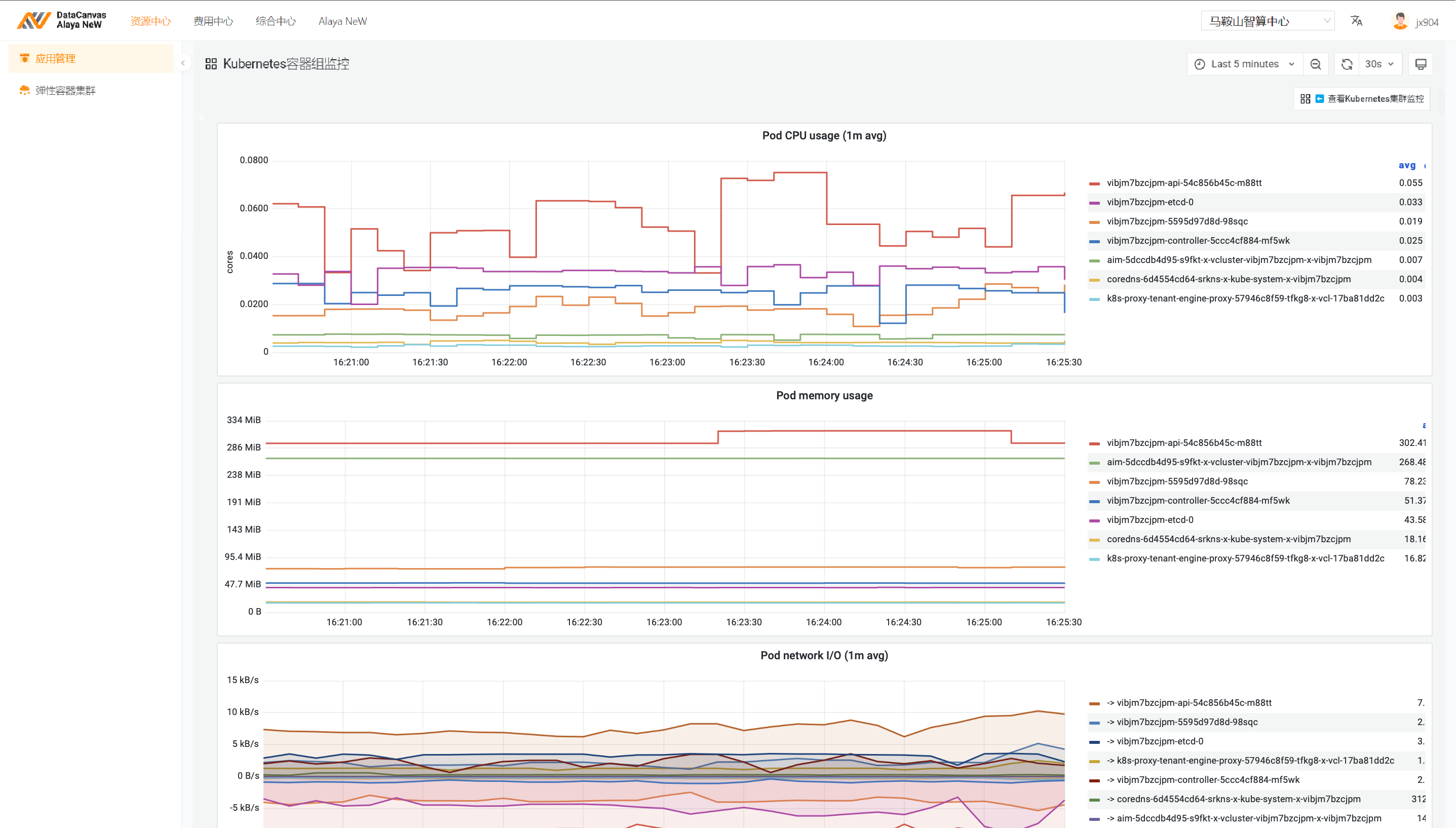The image size is (1456, 828).
Task: Click the zoom out time range icon
Action: [x=1315, y=64]
